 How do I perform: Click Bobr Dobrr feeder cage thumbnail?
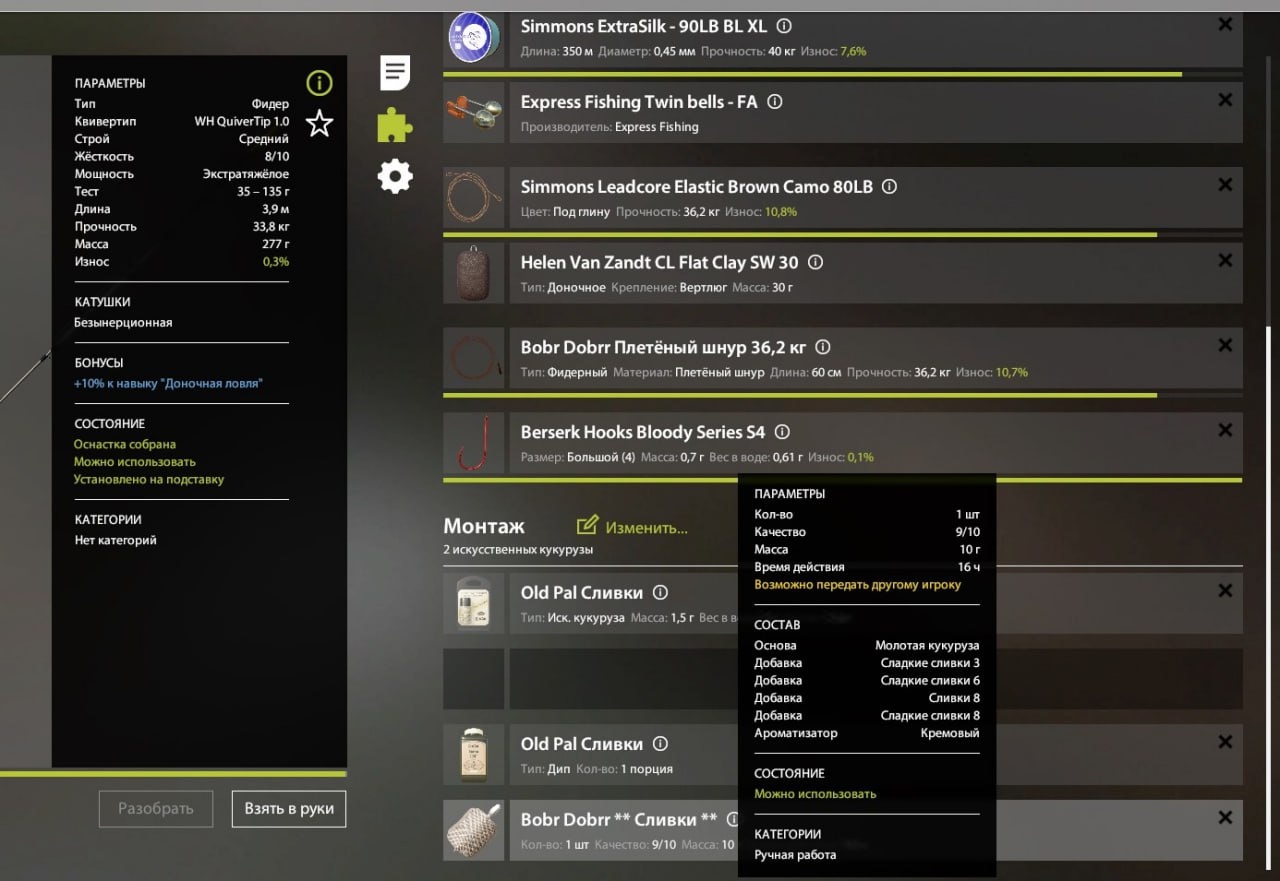click(474, 830)
